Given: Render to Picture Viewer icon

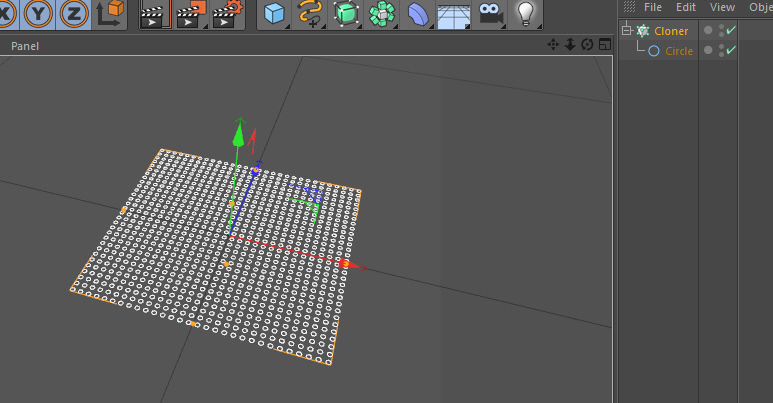Looking at the screenshot, I should (x=191, y=14).
